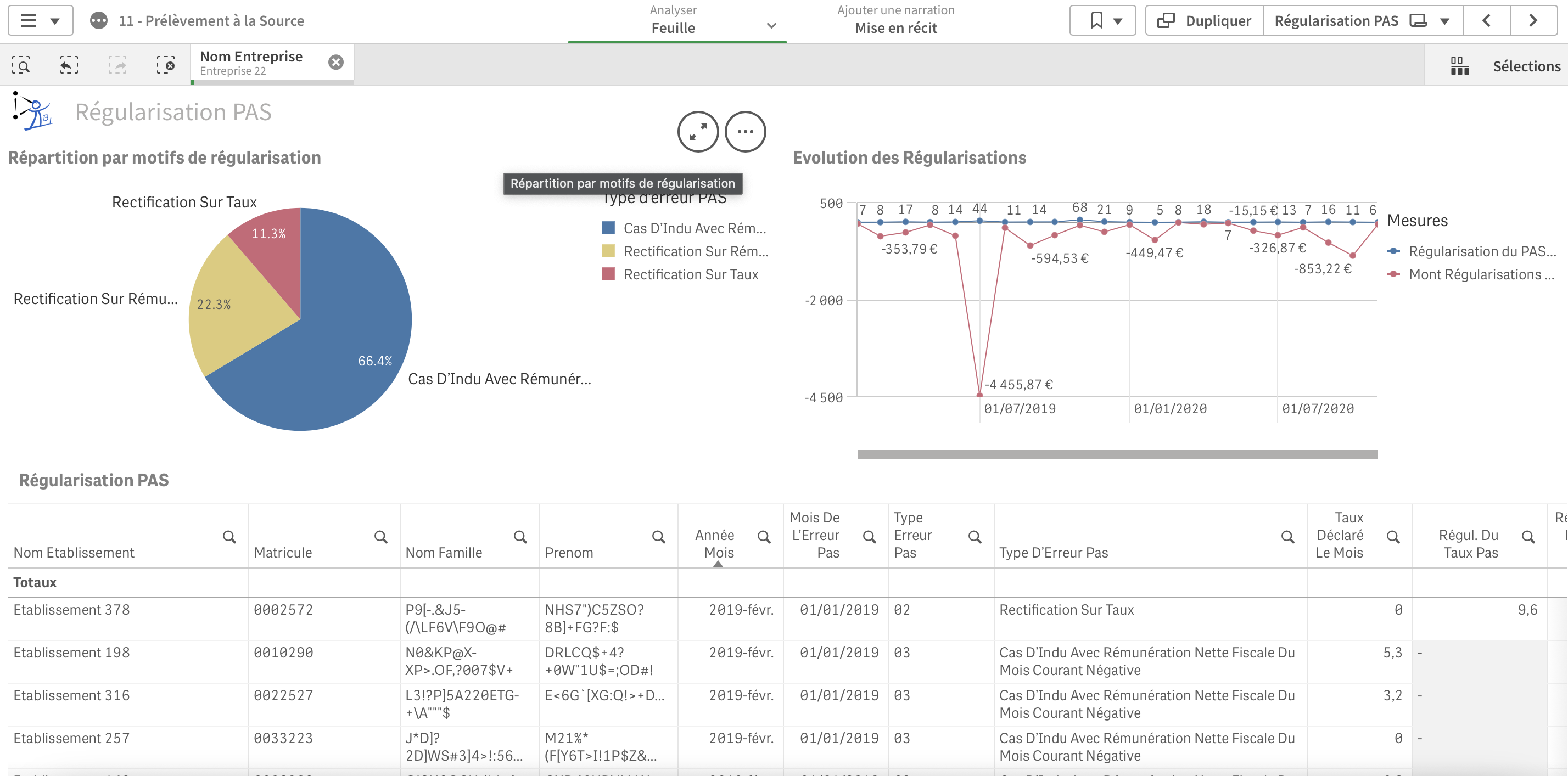Open the smart search selection tool
The width and height of the screenshot is (1568, 776).
click(21, 65)
